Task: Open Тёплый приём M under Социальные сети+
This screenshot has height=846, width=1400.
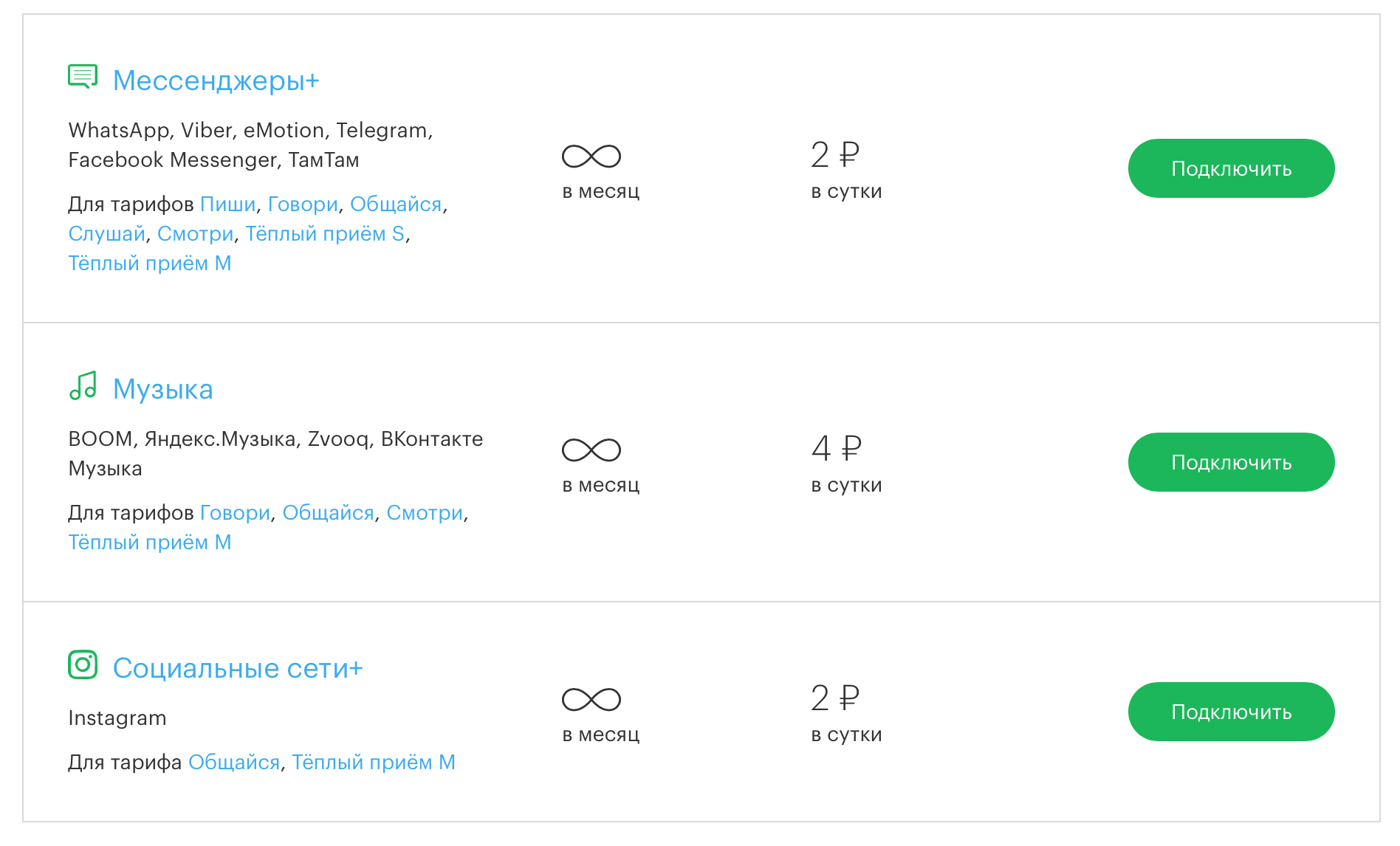Action: click(374, 763)
